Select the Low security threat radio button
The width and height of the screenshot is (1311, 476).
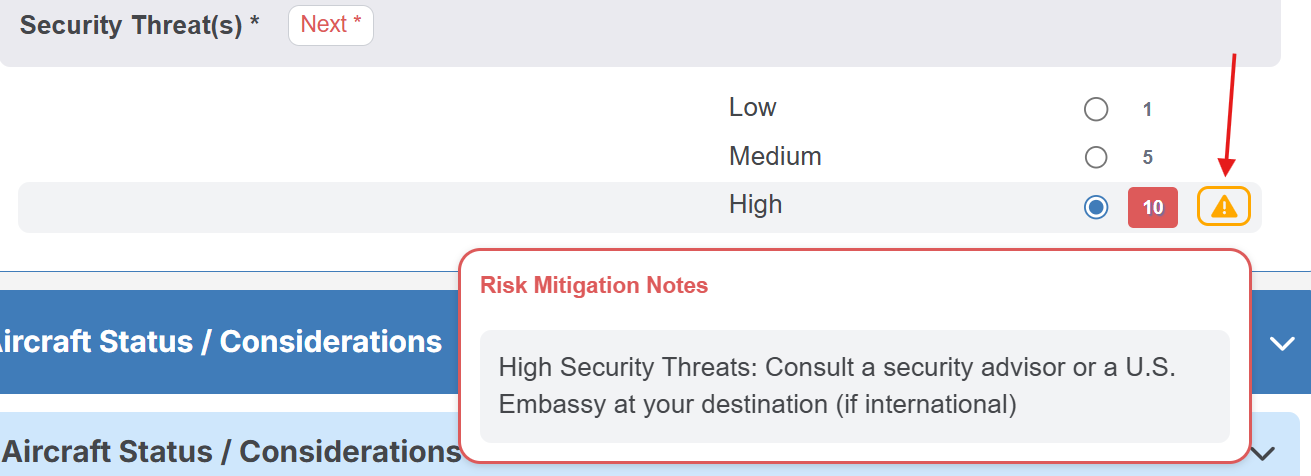[x=1096, y=109]
